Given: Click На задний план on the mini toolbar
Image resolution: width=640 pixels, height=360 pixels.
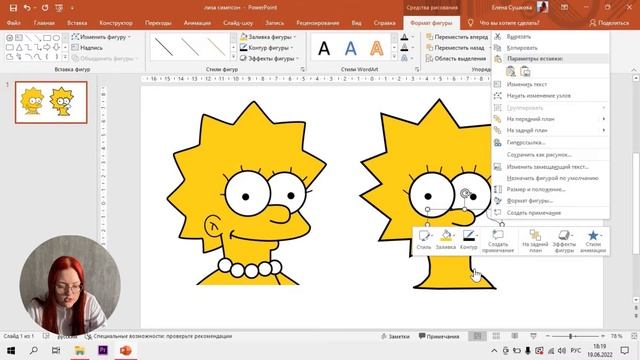Looking at the screenshot, I should pos(535,241).
